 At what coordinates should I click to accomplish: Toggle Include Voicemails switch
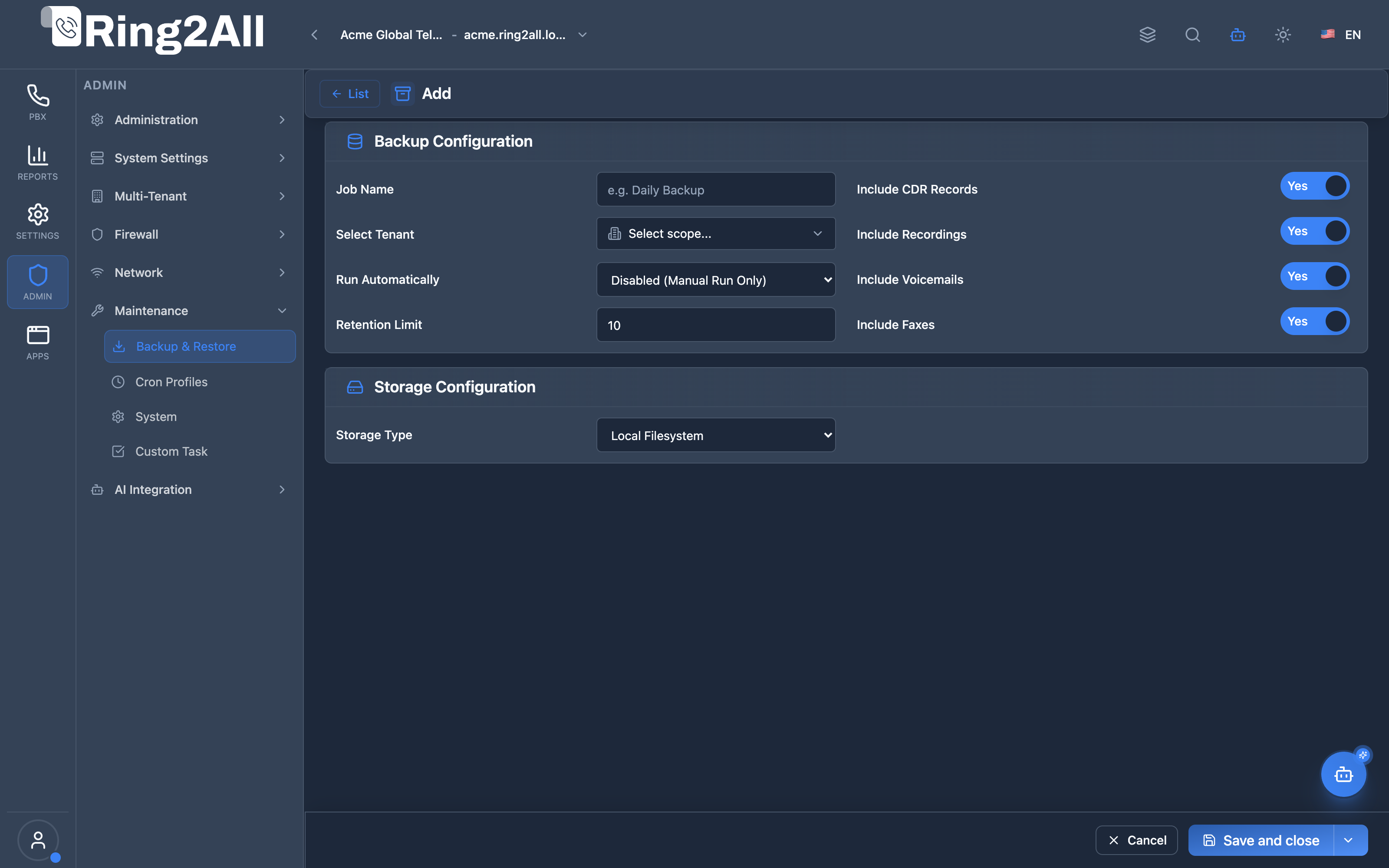point(1314,276)
